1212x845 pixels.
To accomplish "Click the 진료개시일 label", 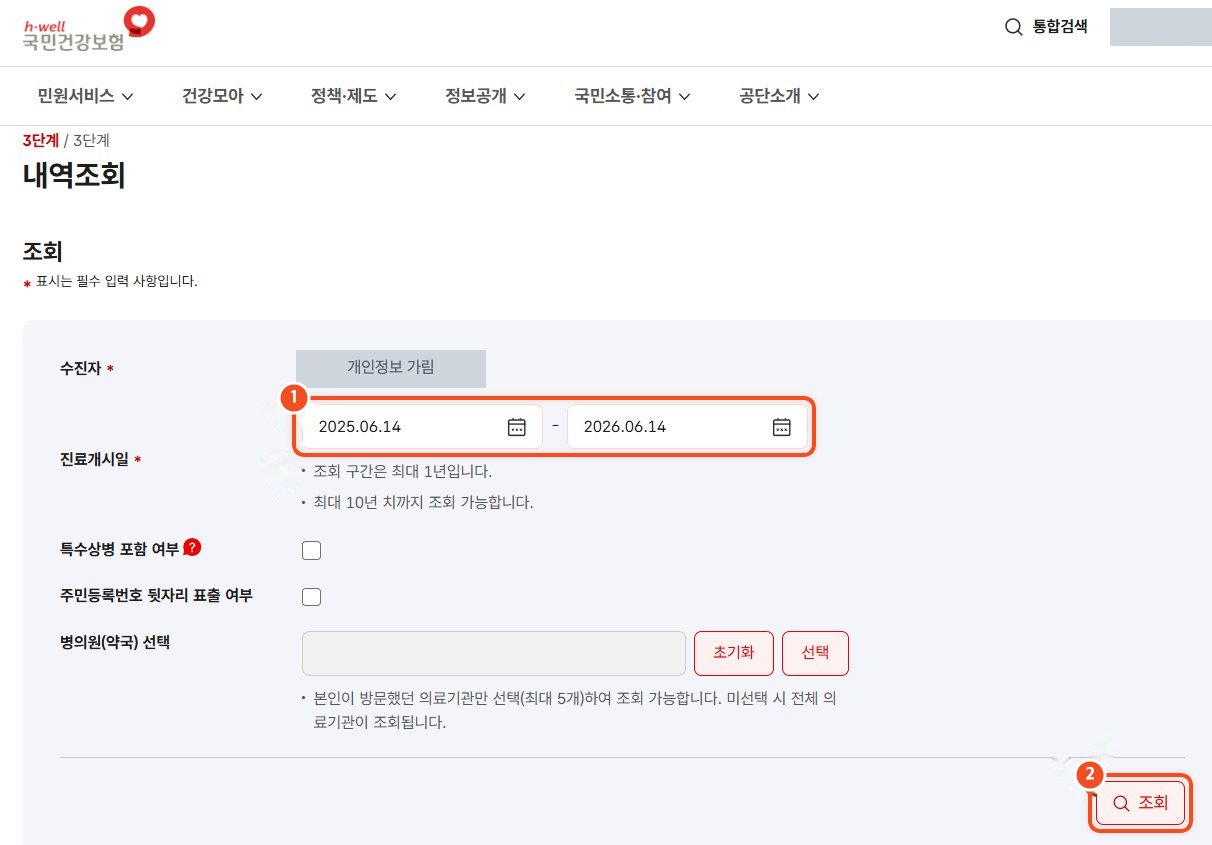I will click(94, 460).
